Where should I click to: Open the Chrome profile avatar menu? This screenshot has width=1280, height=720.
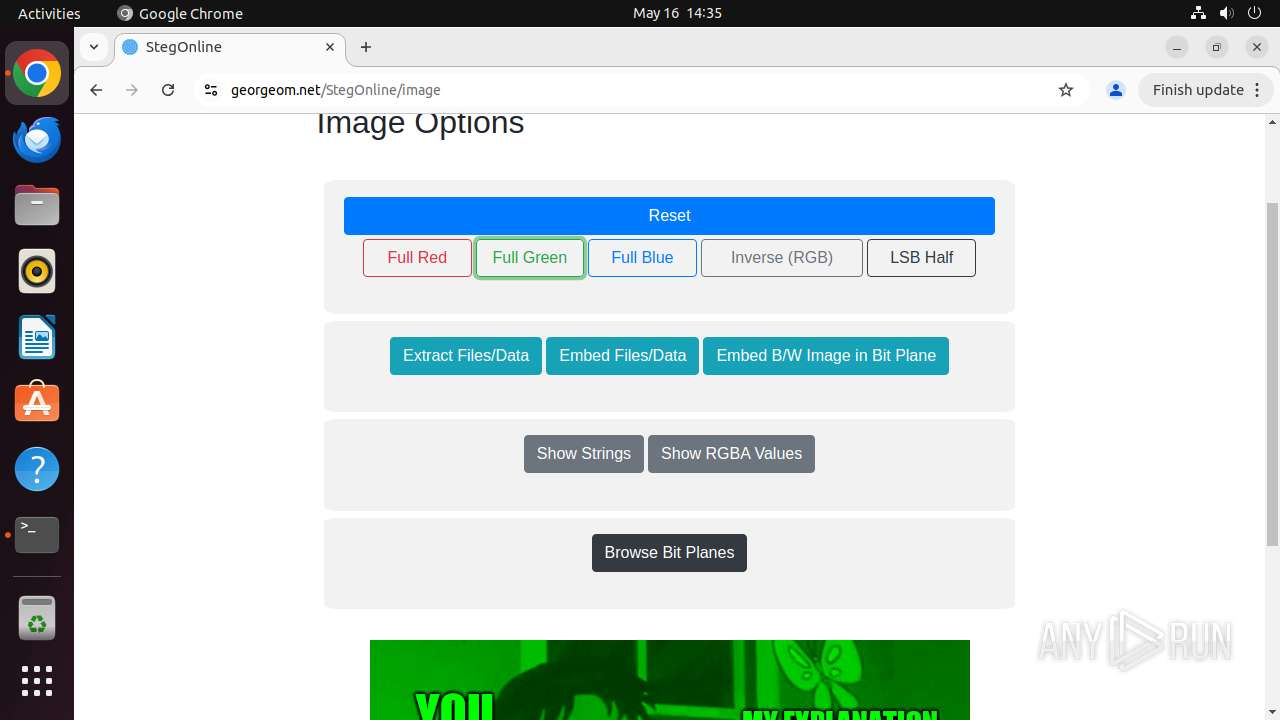point(1116,90)
